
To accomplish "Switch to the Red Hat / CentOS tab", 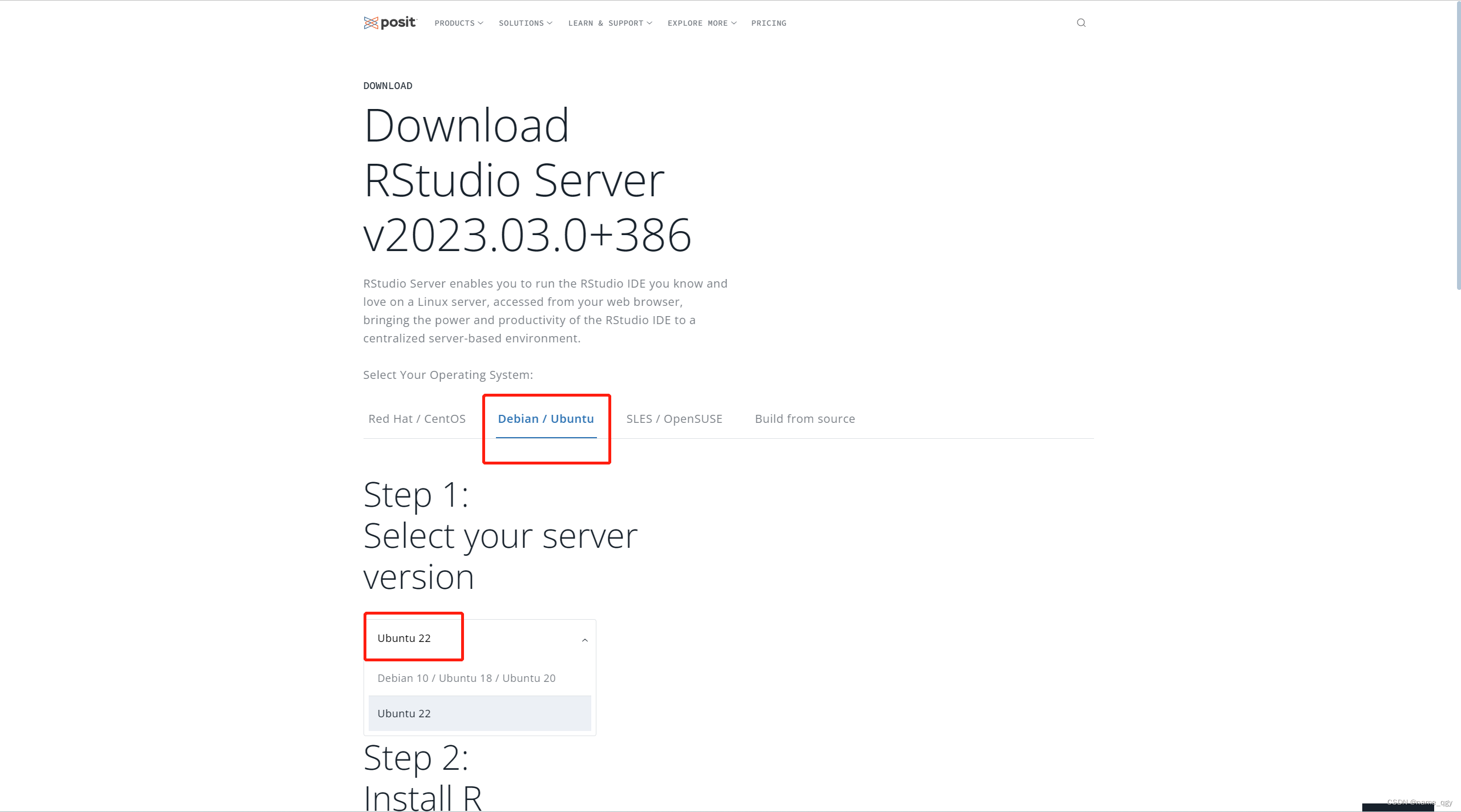I will [417, 419].
